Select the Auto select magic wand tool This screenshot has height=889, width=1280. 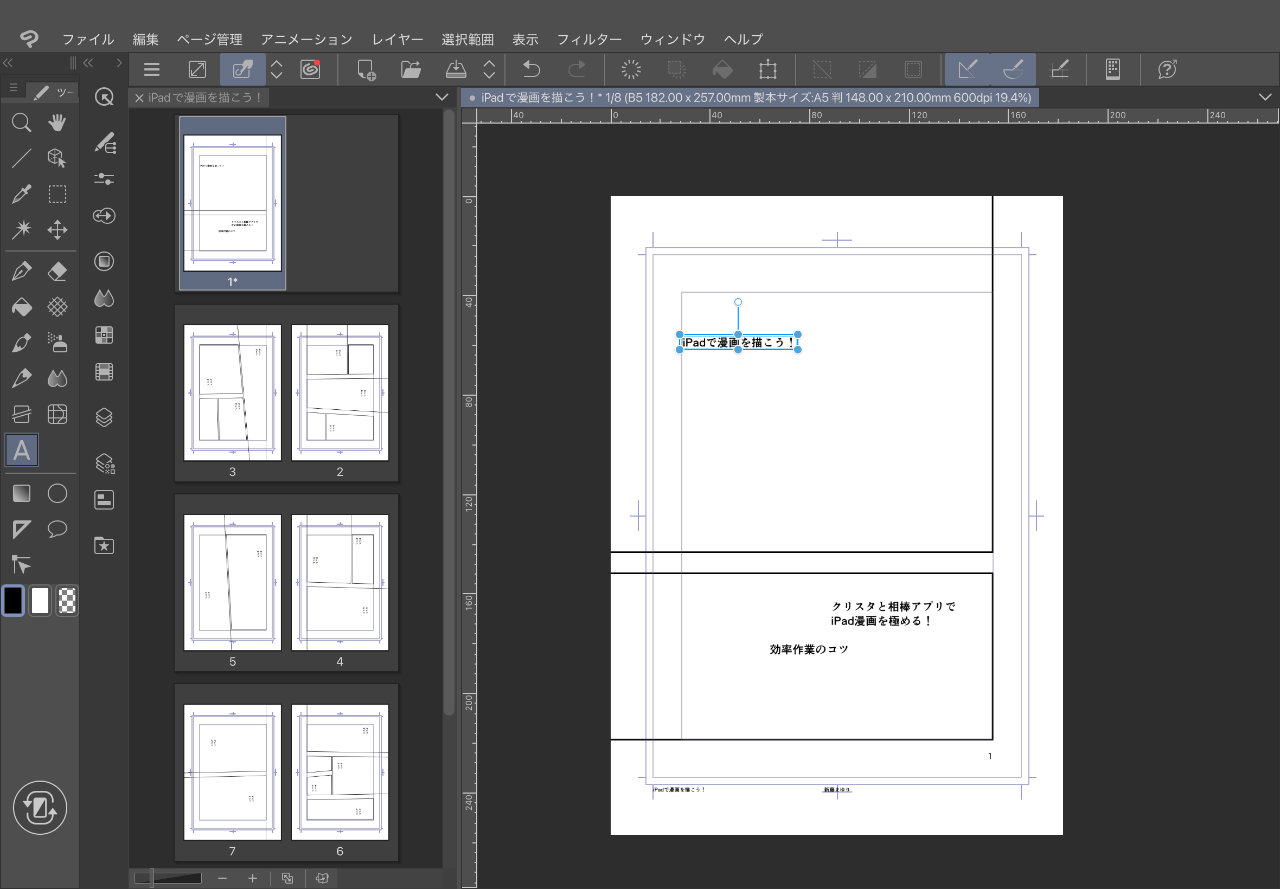click(x=21, y=230)
